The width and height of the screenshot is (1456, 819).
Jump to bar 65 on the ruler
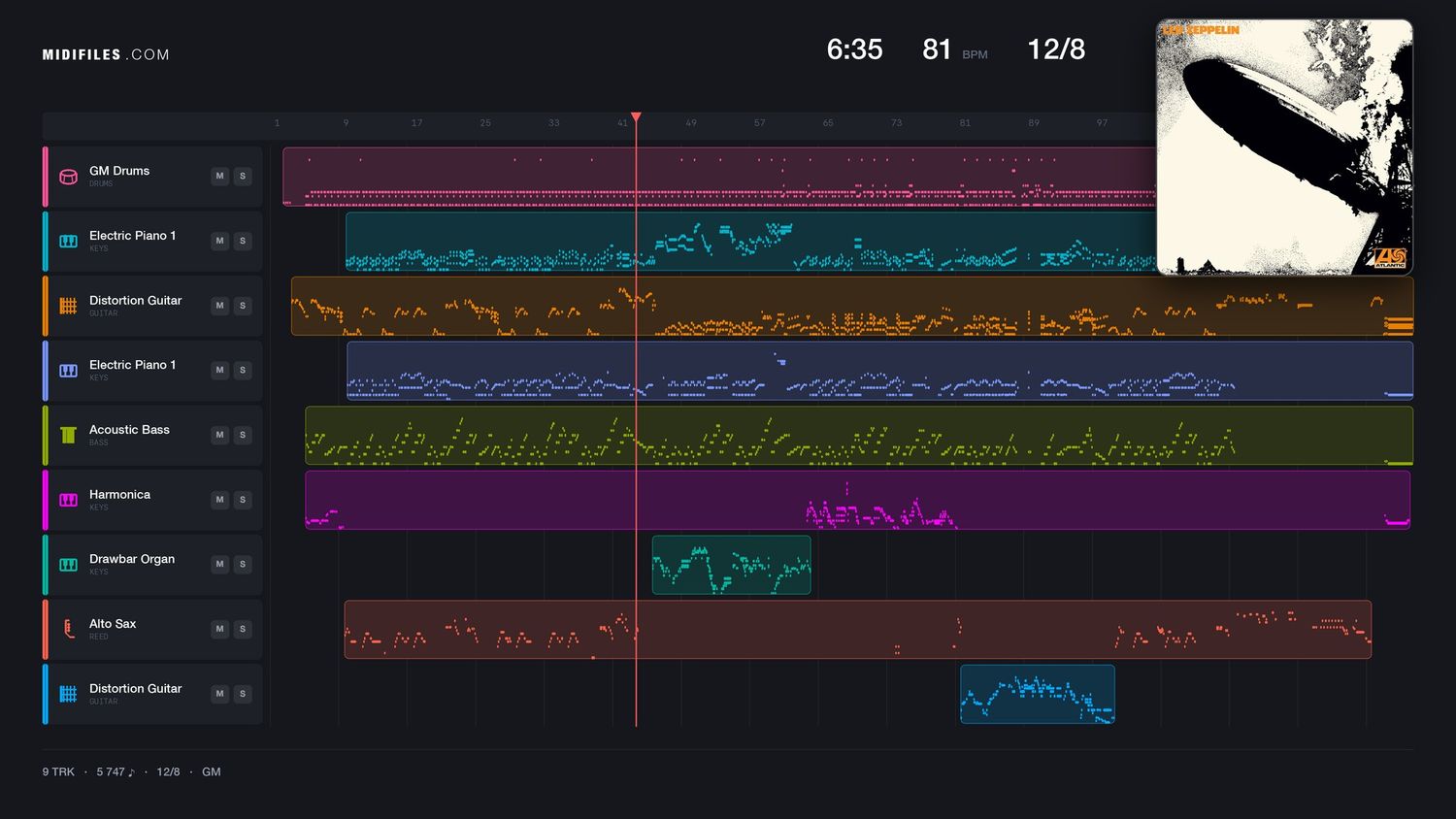pyautogui.click(x=828, y=123)
